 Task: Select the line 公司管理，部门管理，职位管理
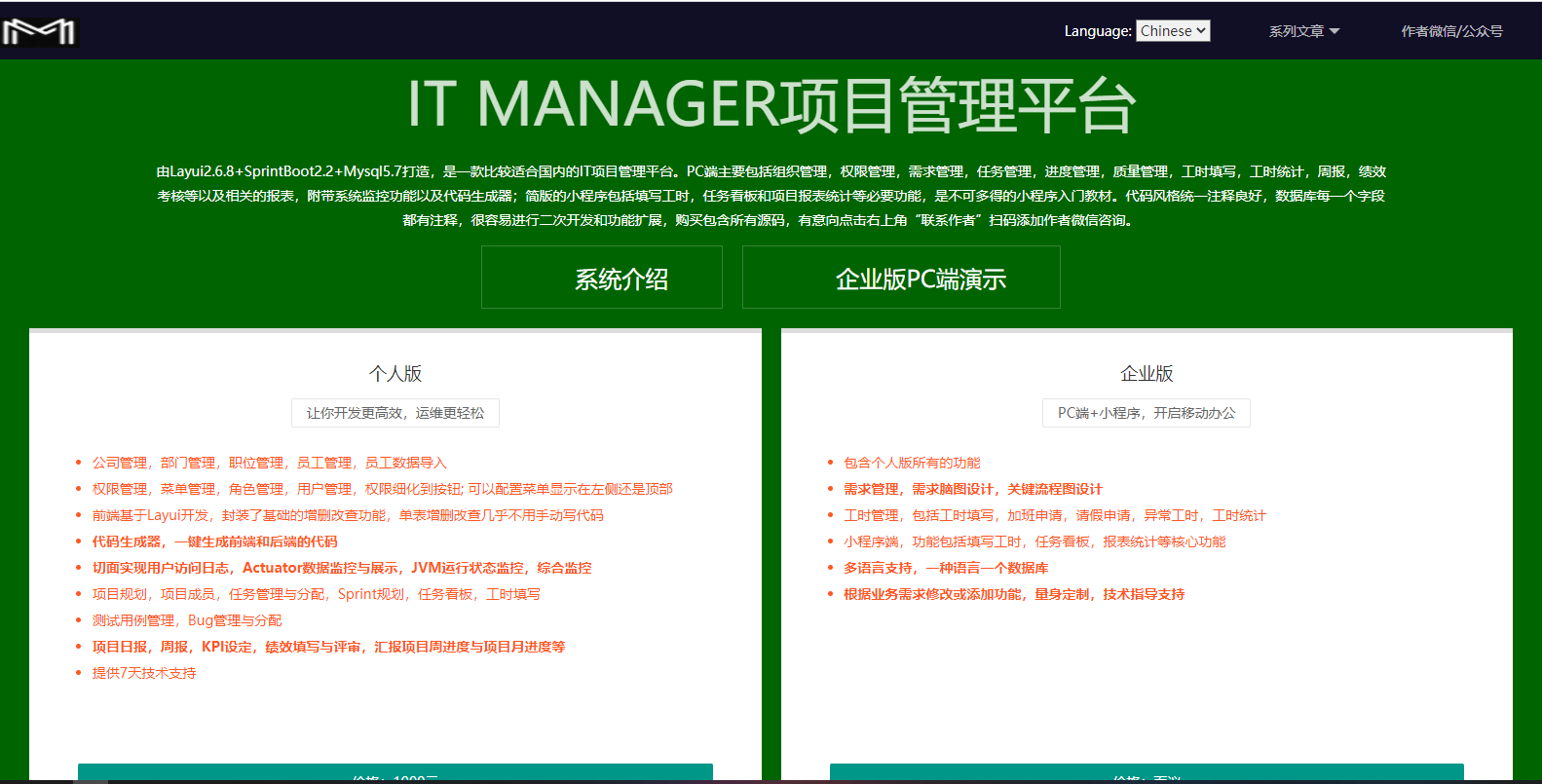click(x=270, y=463)
